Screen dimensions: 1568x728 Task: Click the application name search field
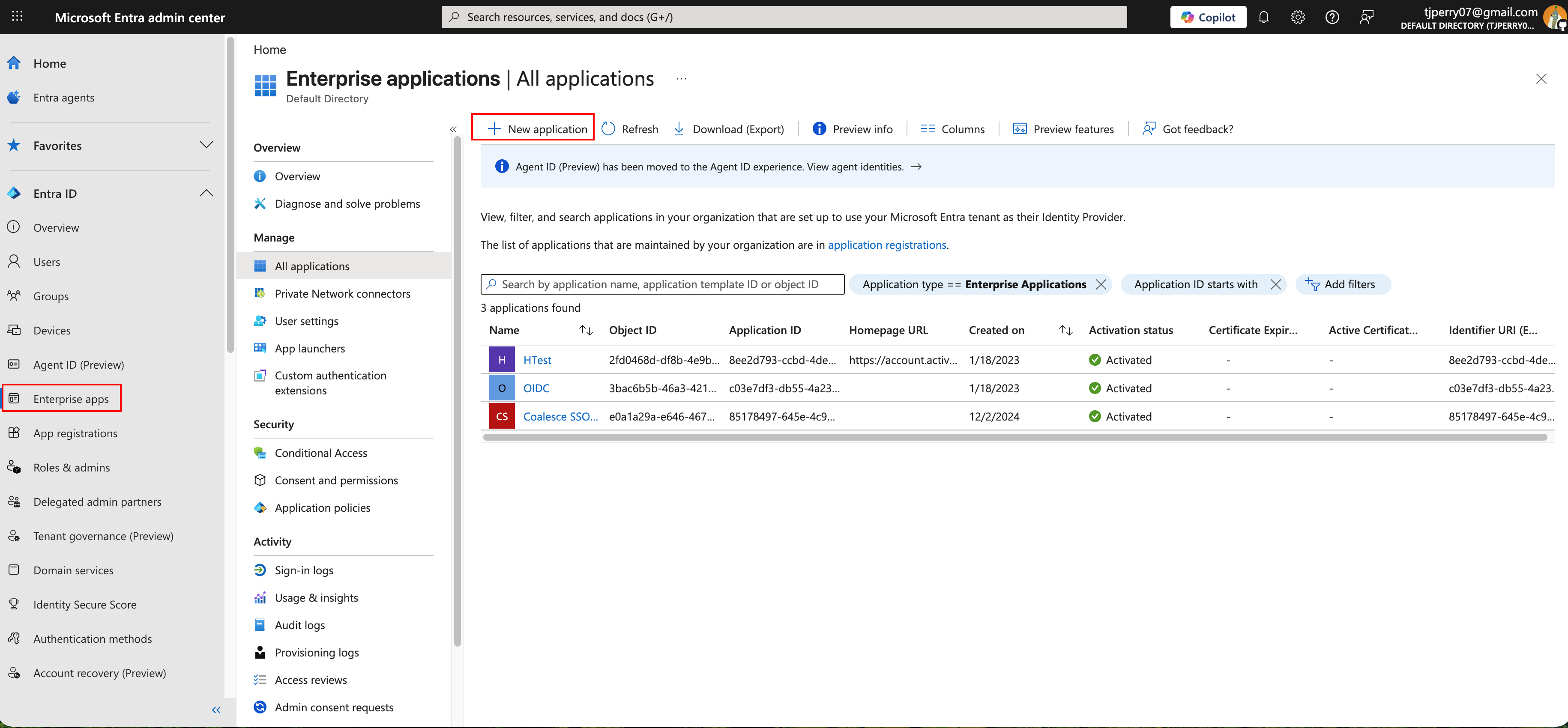[662, 285]
